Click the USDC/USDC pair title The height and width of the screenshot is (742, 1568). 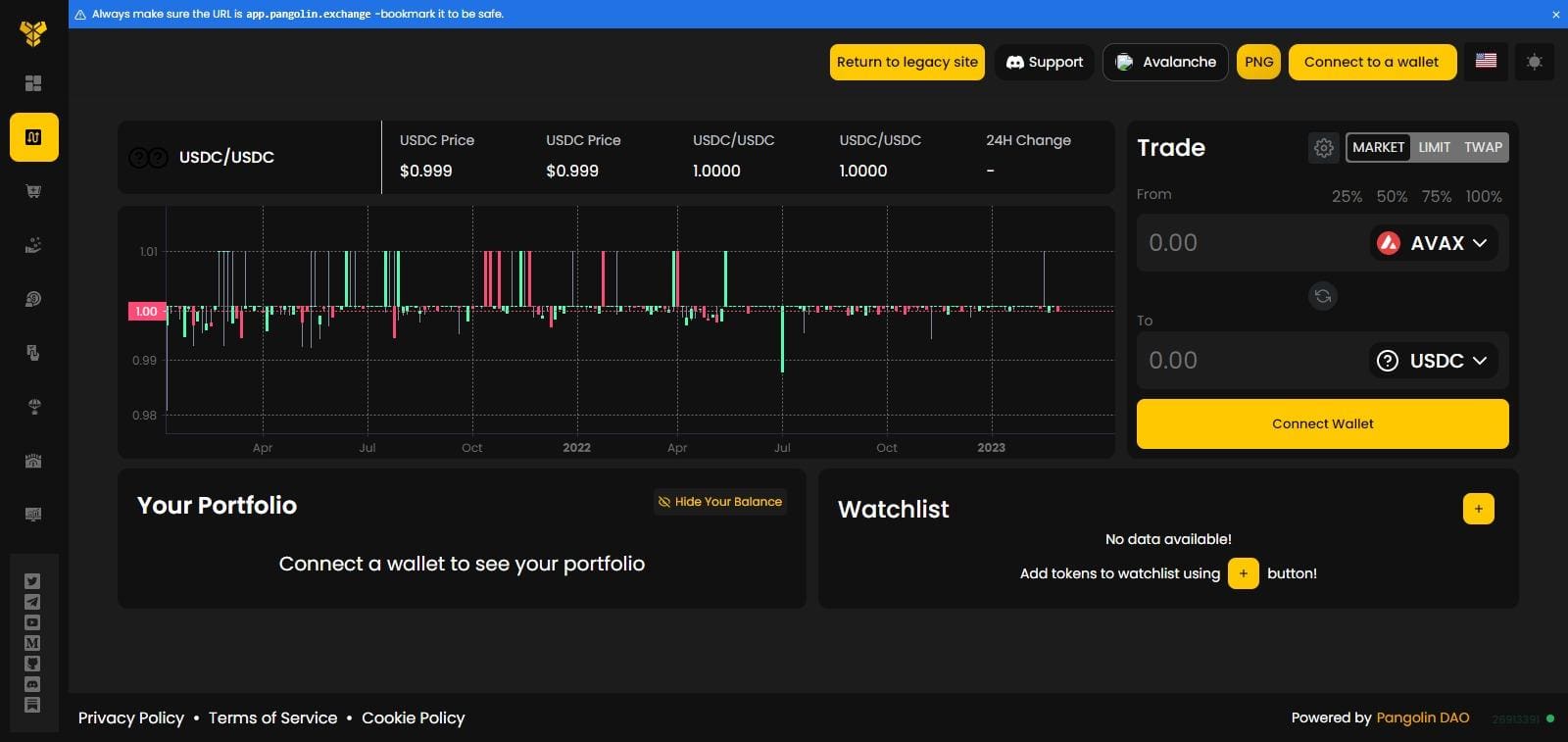(226, 157)
